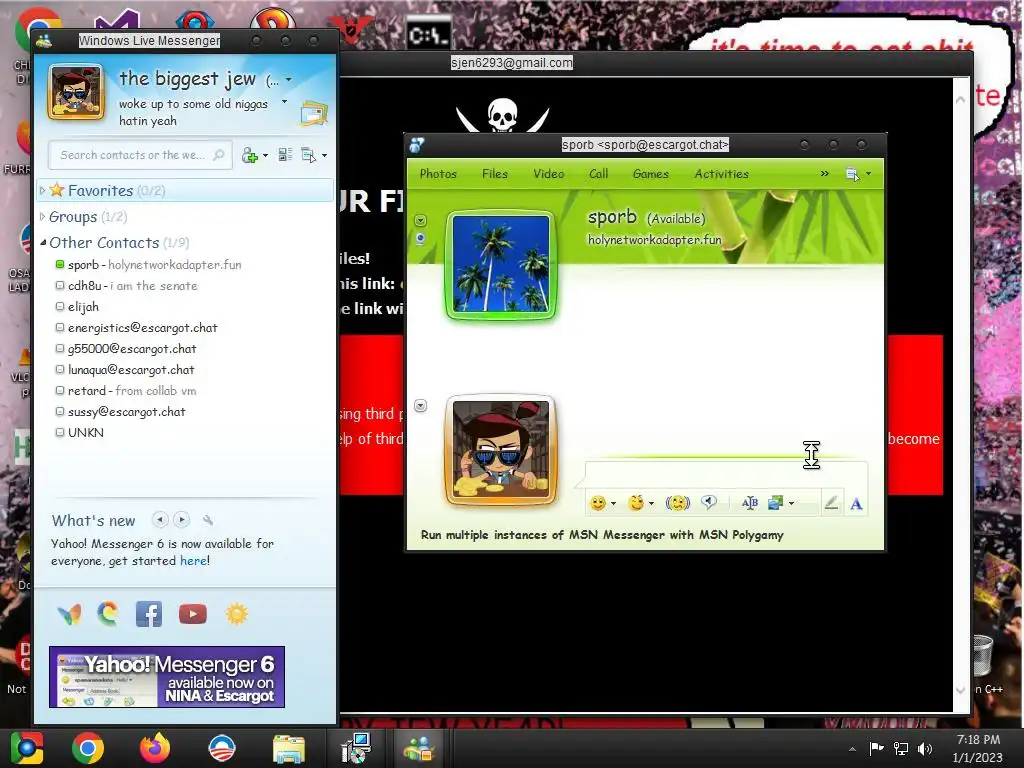Click the Yahoo! Messenger 6 banner ad
This screenshot has width=1024, height=768.
point(167,677)
